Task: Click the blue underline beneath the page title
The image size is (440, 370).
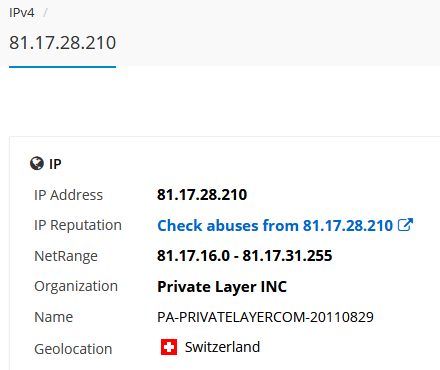Action: (62, 67)
